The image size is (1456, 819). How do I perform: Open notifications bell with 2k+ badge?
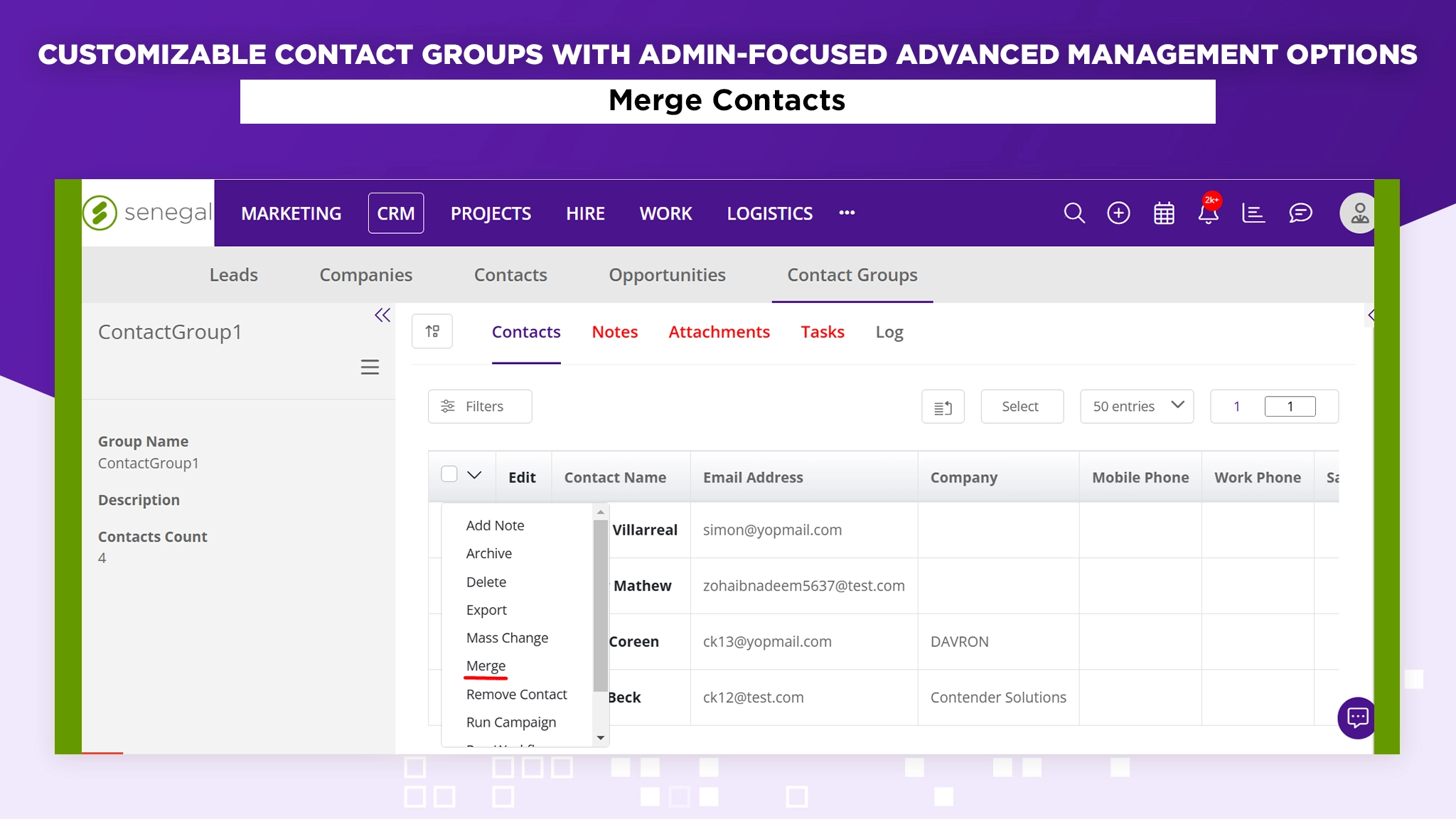pyautogui.click(x=1209, y=213)
